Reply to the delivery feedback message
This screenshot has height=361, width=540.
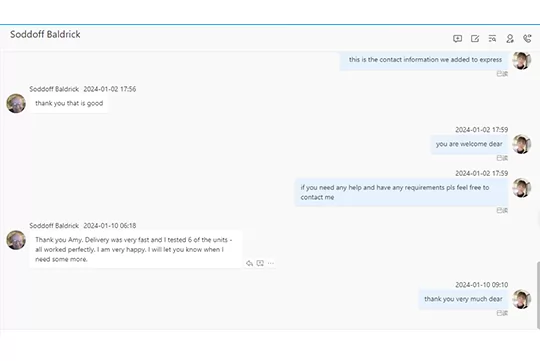pyautogui.click(x=250, y=264)
